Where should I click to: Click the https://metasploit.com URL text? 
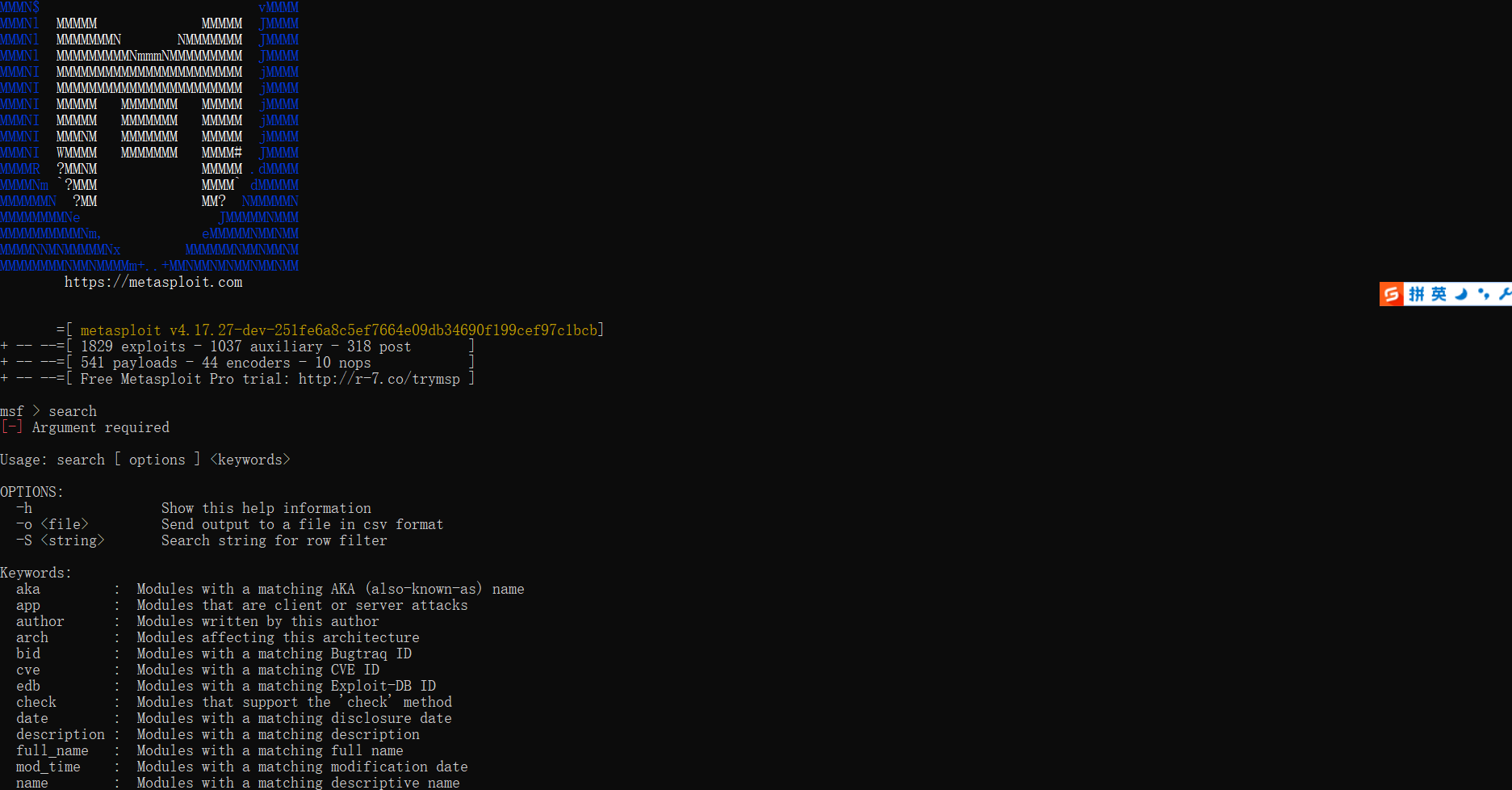(x=153, y=282)
